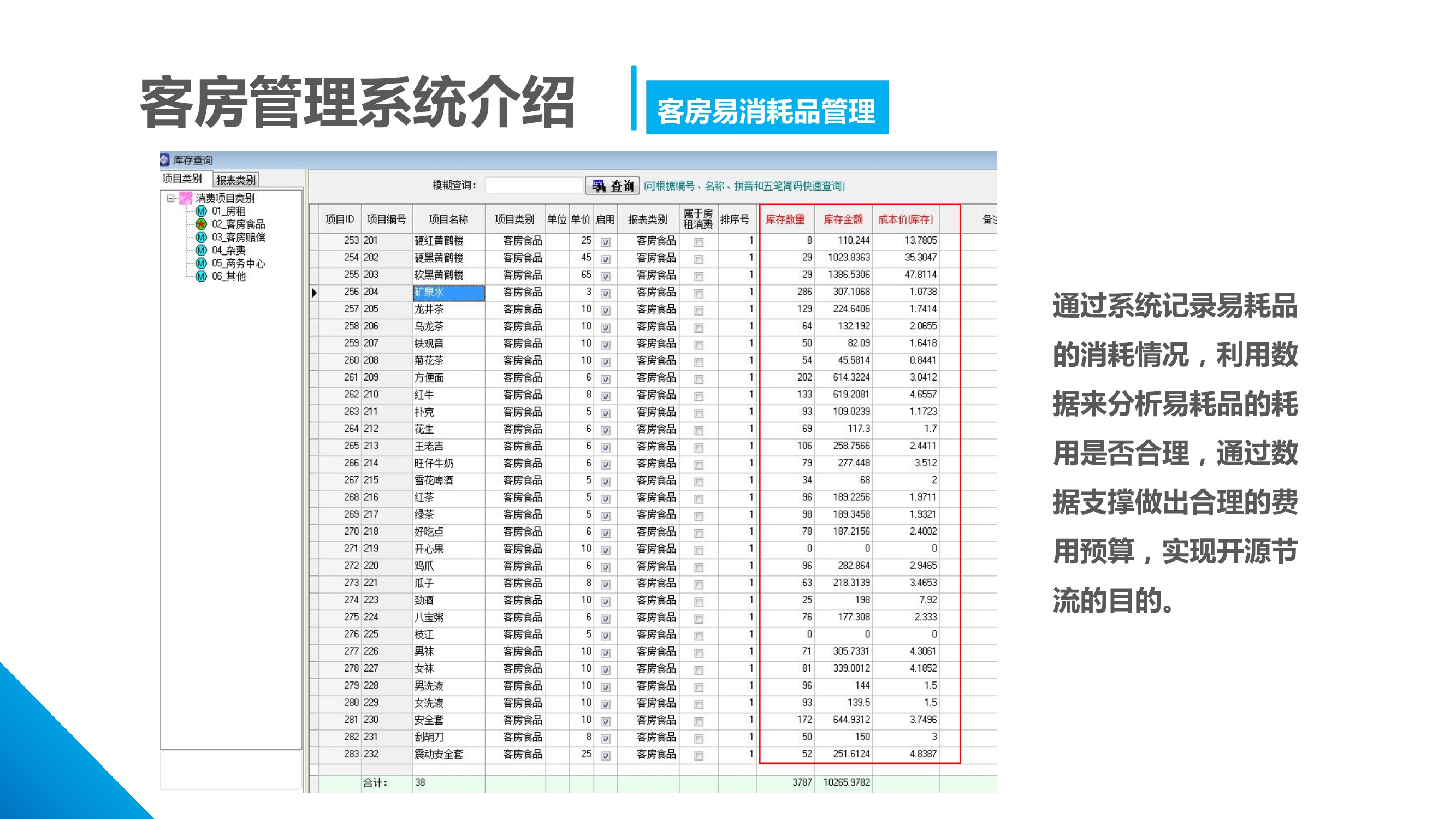Select the 02_客房食品 star icon
This screenshot has width=1456, height=819.
click(x=200, y=224)
